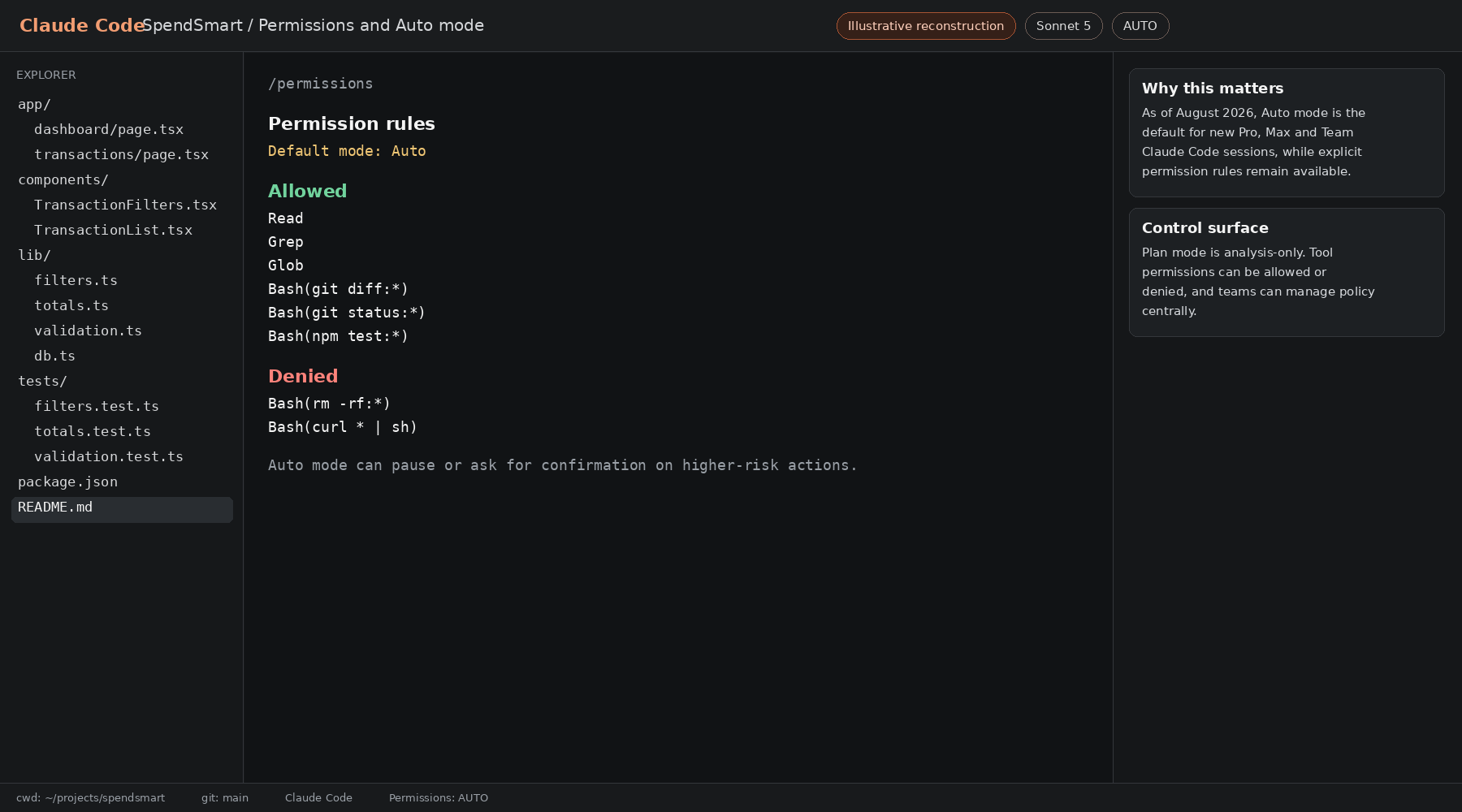The image size is (1462, 812).
Task: Click Claude Code in status bar
Action: tap(318, 798)
